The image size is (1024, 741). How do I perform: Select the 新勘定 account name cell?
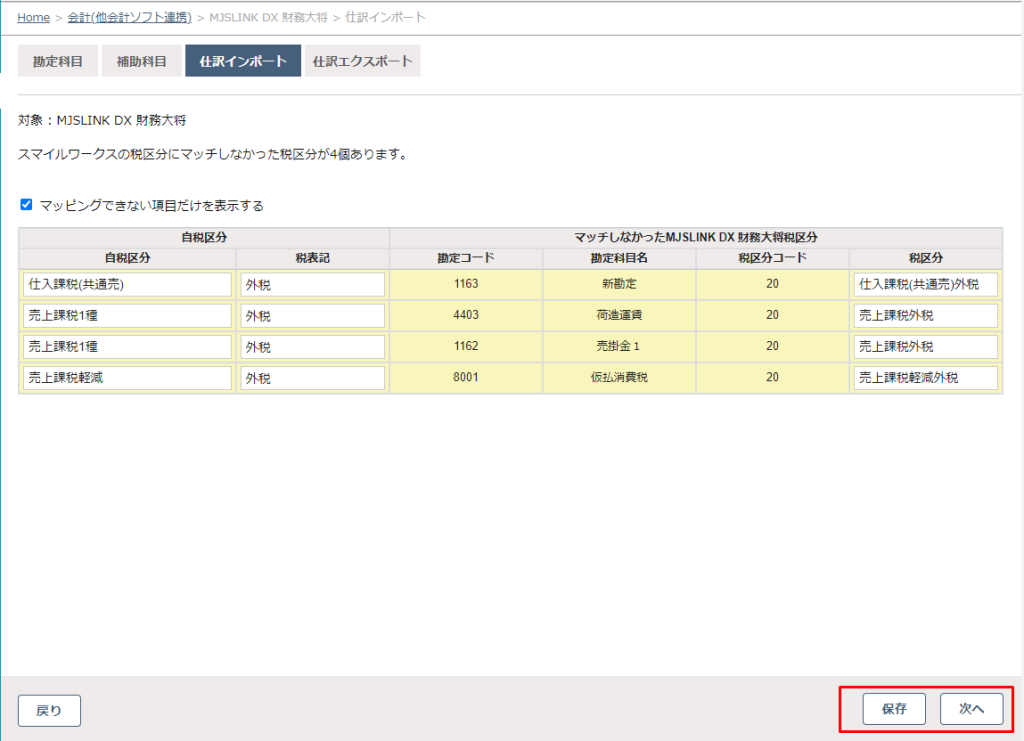[x=619, y=284]
